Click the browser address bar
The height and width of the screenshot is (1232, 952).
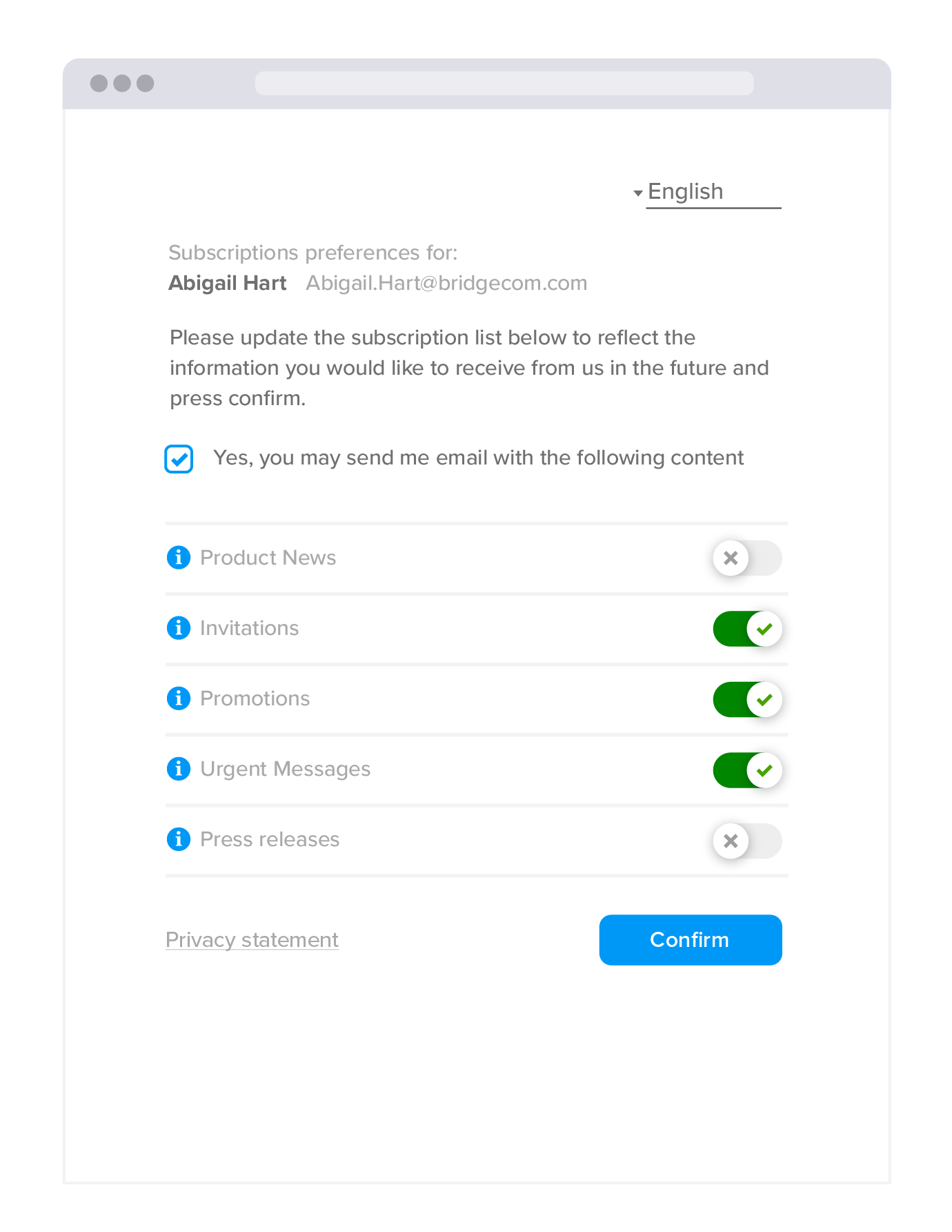(x=504, y=84)
